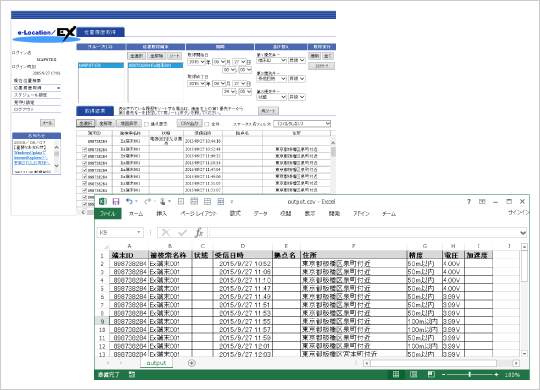Open the ファイル tab in Excel
Image resolution: width=540 pixels, height=390 pixels.
[108, 214]
